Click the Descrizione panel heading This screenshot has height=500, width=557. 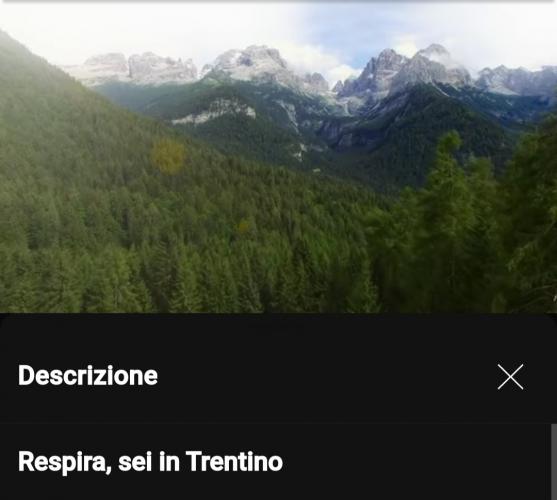click(x=88, y=376)
